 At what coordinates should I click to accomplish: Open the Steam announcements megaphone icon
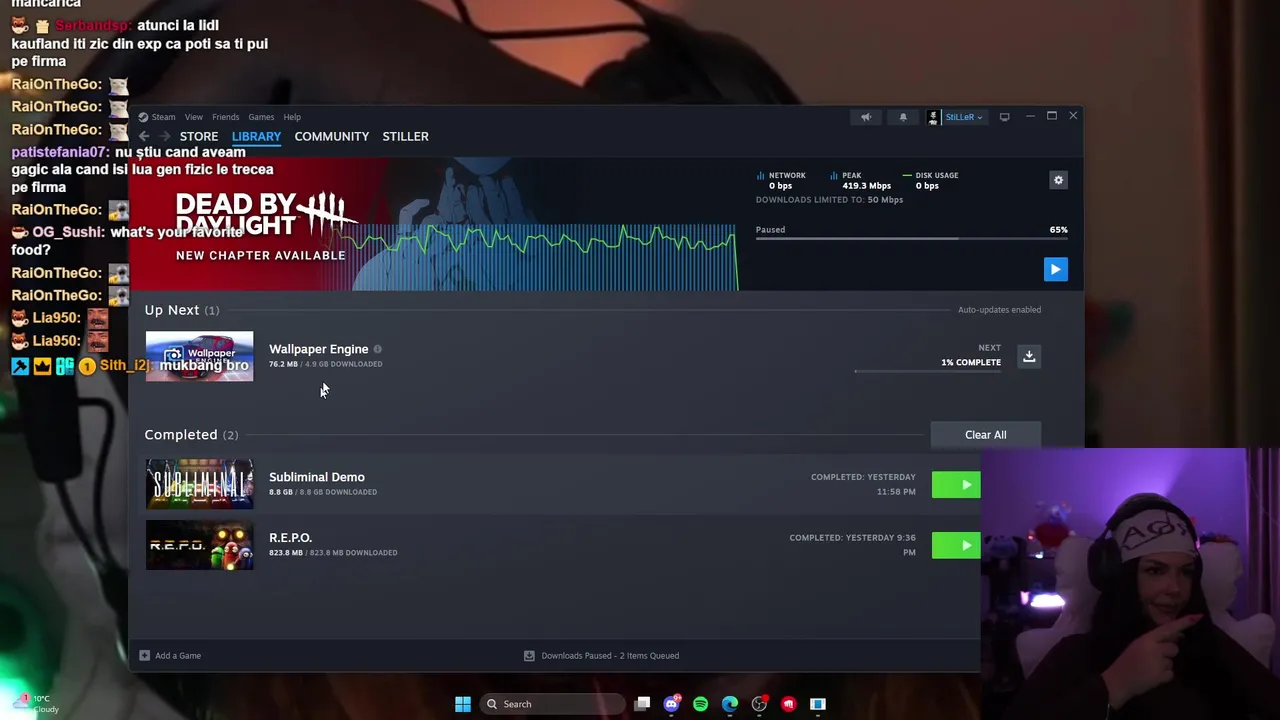click(x=866, y=117)
